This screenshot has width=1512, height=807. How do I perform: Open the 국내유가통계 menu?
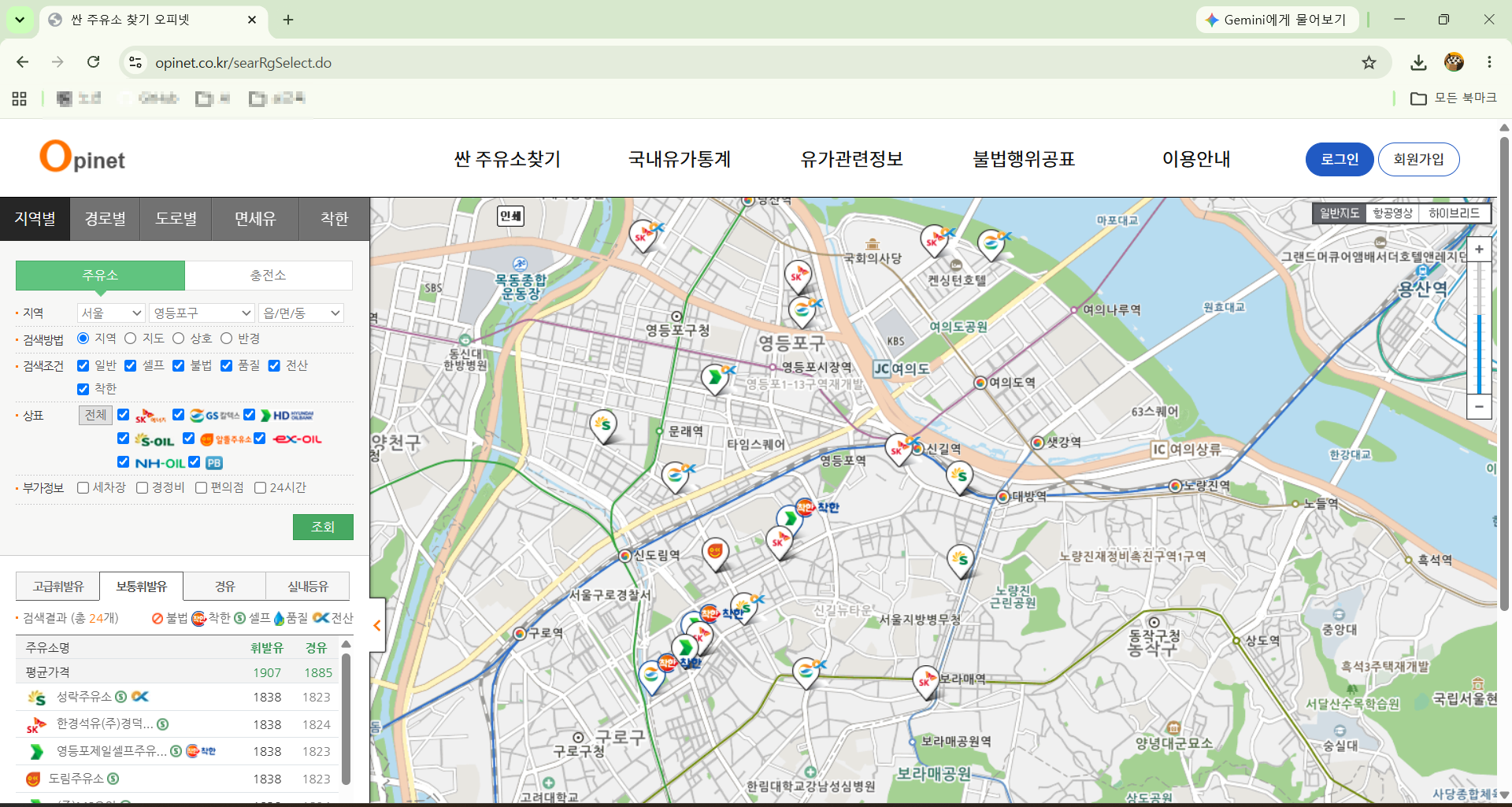tap(680, 159)
